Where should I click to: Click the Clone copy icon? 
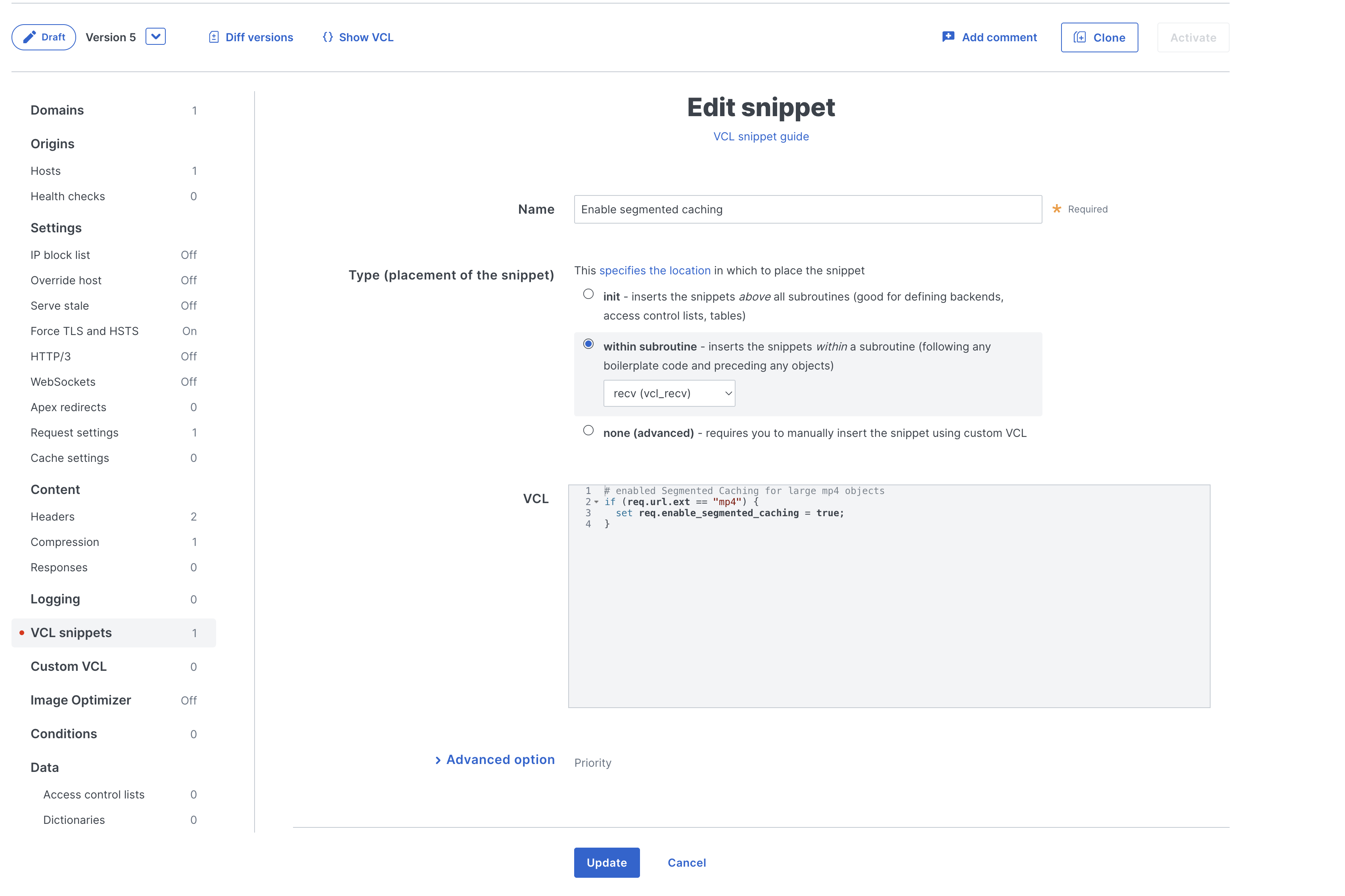1079,38
